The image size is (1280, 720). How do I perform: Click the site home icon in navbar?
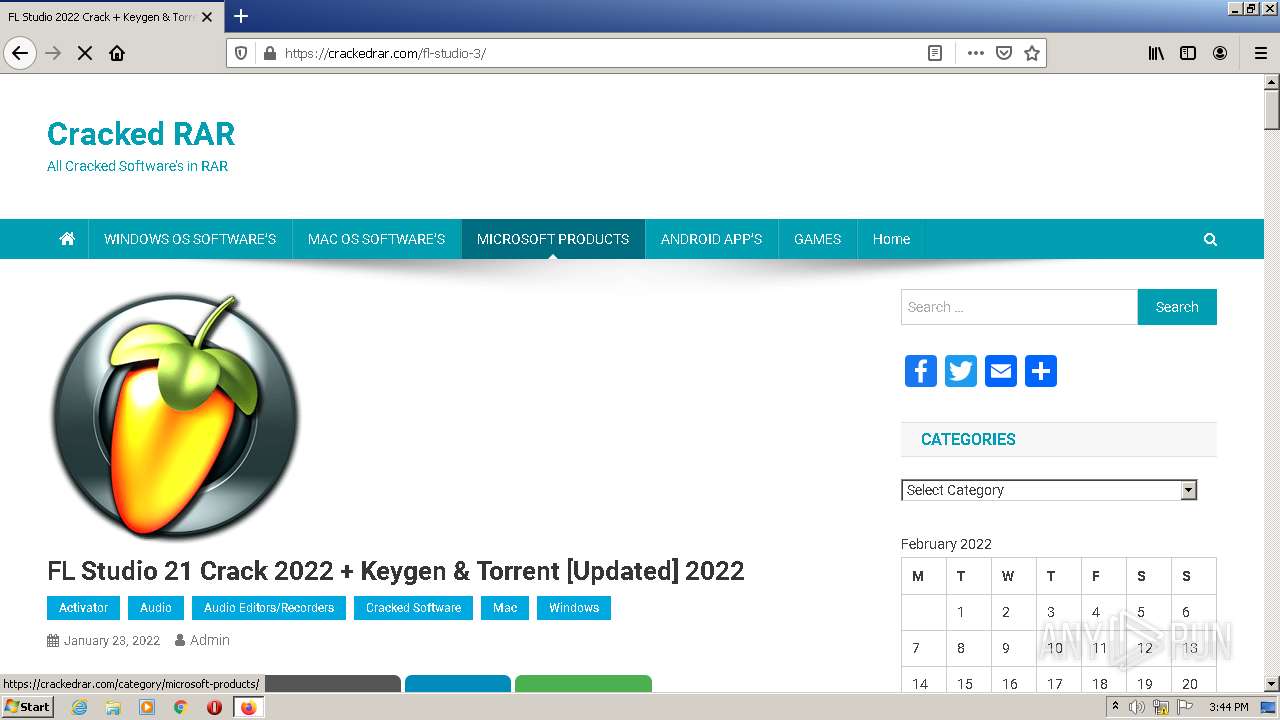pos(67,239)
